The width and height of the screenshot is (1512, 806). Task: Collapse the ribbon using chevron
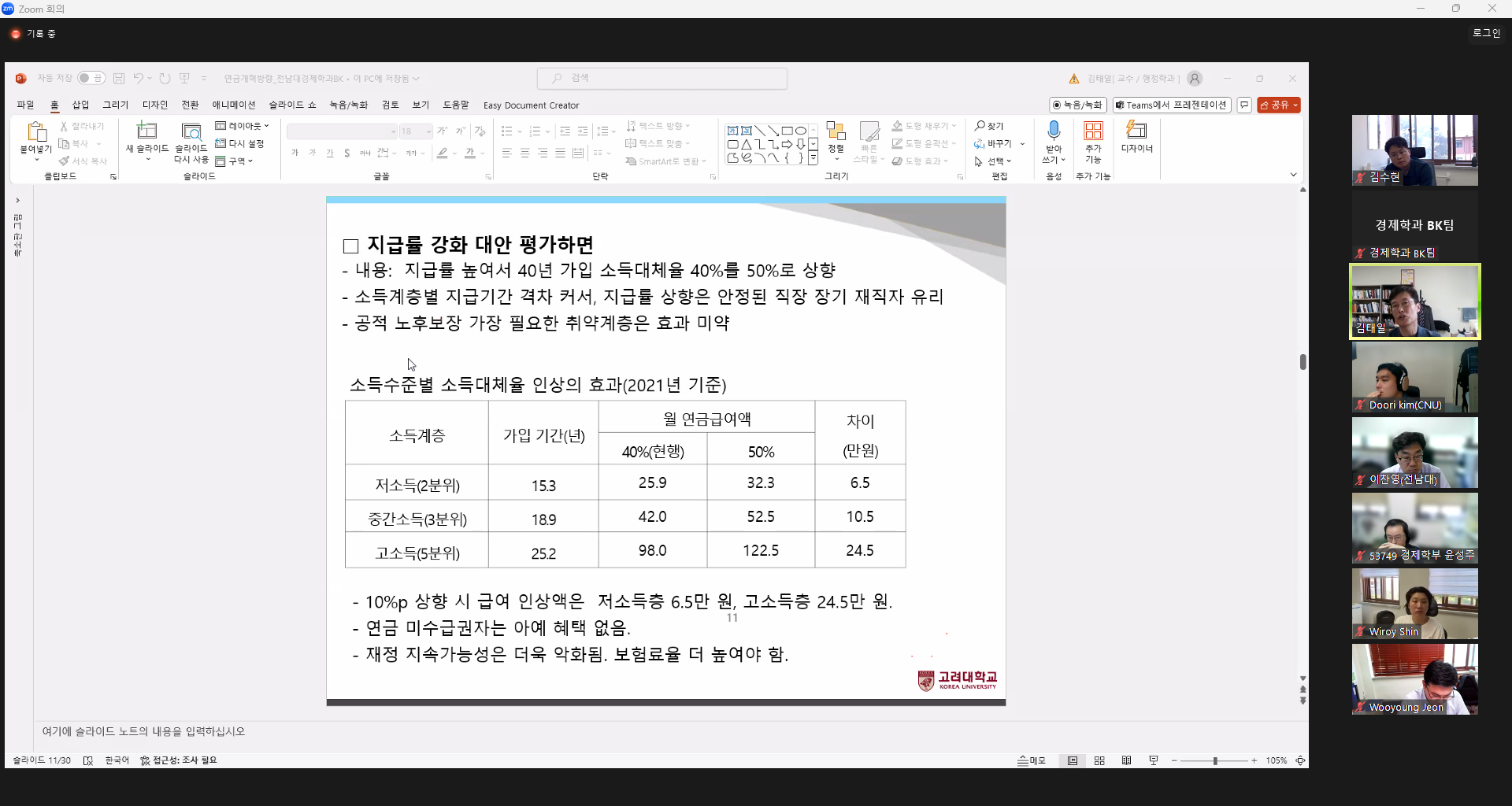click(1293, 175)
